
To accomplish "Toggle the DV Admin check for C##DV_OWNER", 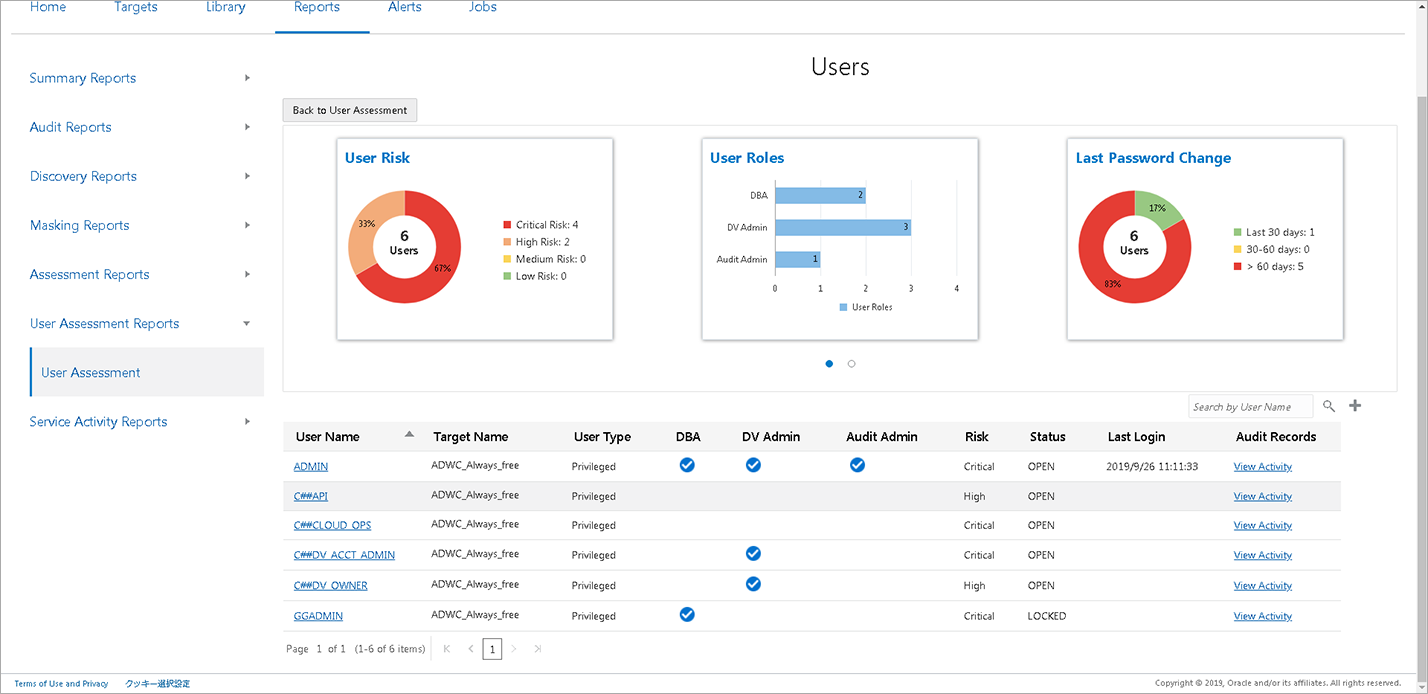I will 753,583.
